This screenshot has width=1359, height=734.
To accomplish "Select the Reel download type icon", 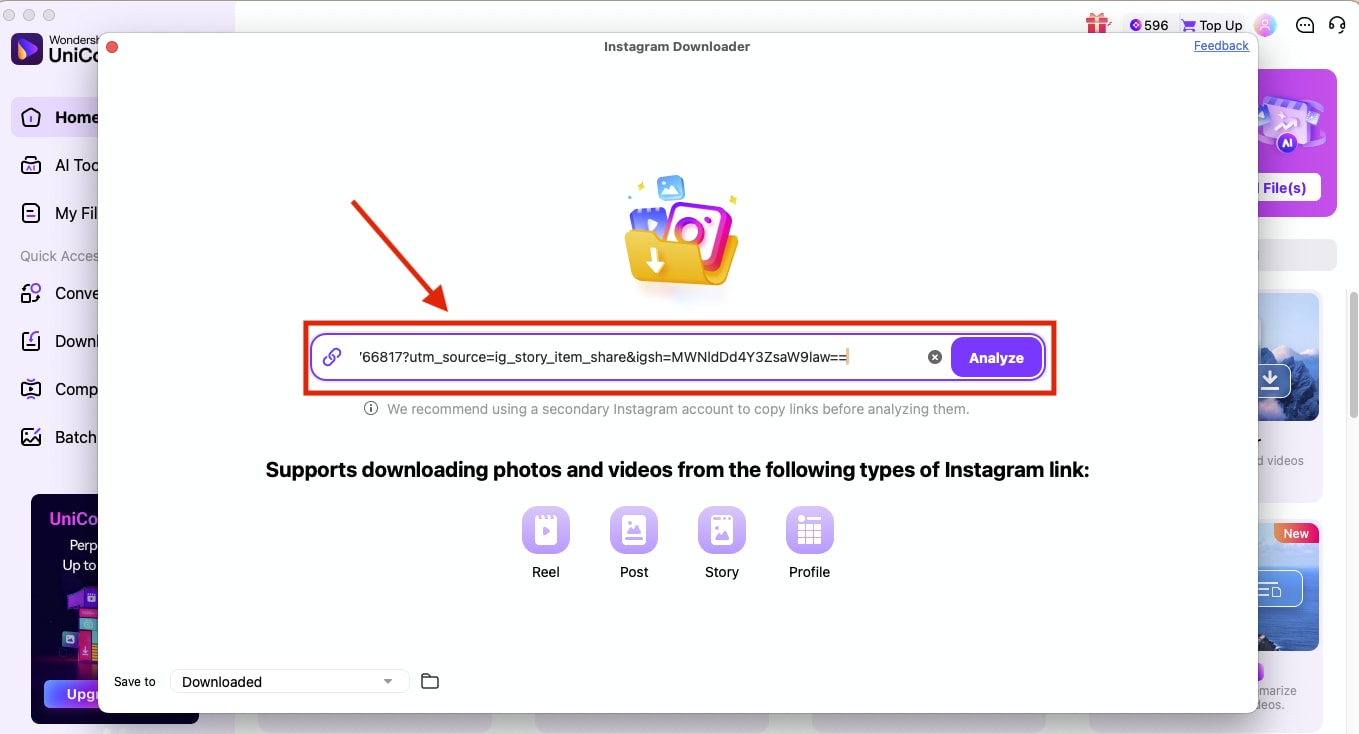I will point(545,530).
